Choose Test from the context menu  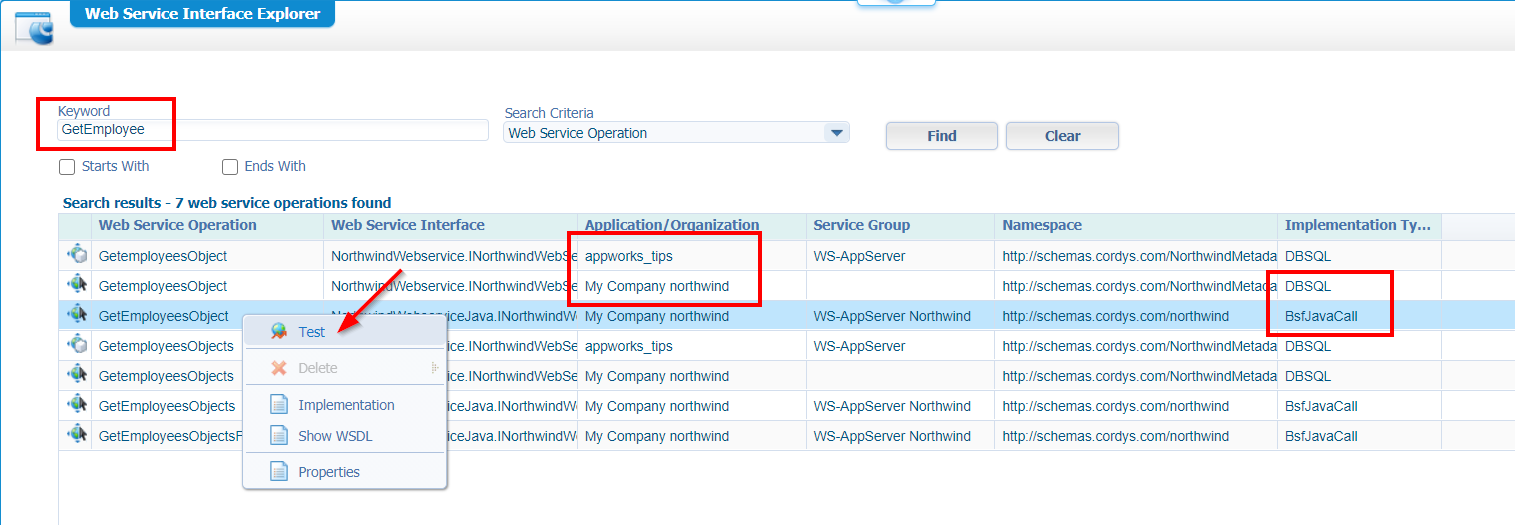(x=311, y=332)
